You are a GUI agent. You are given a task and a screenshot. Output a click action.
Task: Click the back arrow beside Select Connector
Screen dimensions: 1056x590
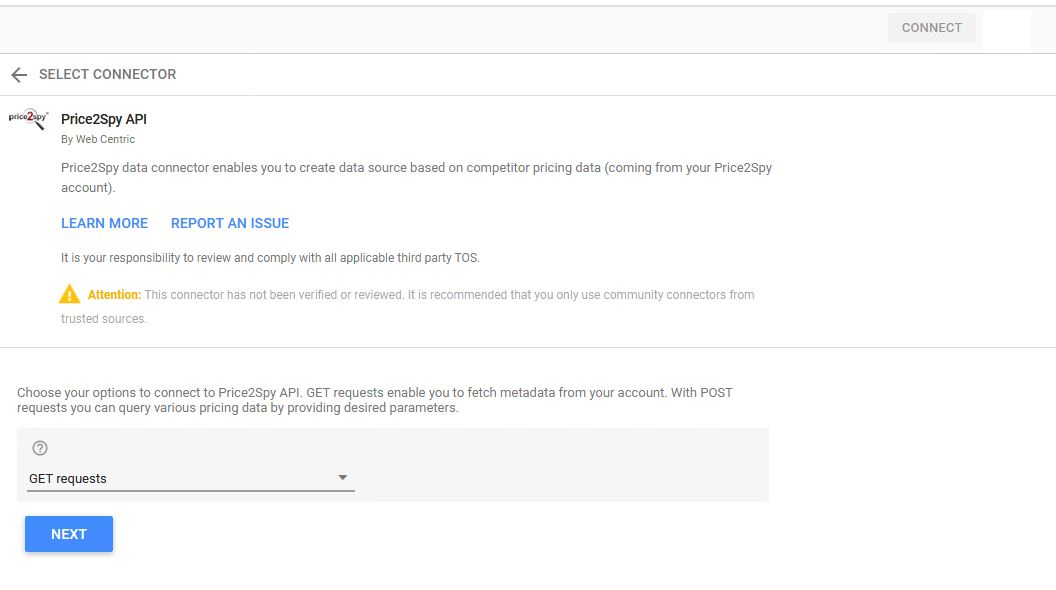(19, 75)
